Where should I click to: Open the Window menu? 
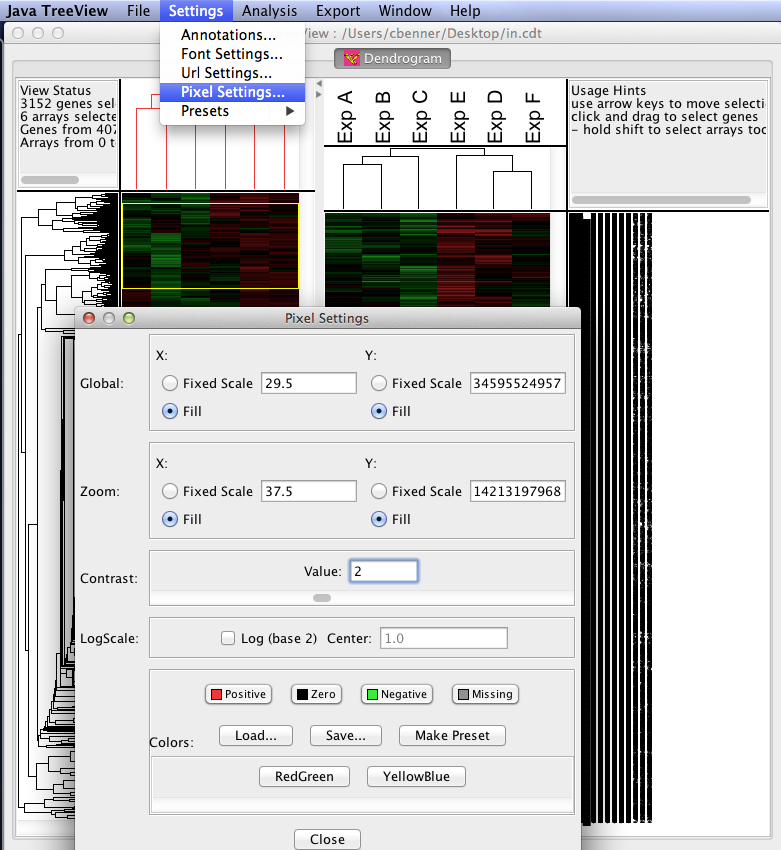coord(405,11)
